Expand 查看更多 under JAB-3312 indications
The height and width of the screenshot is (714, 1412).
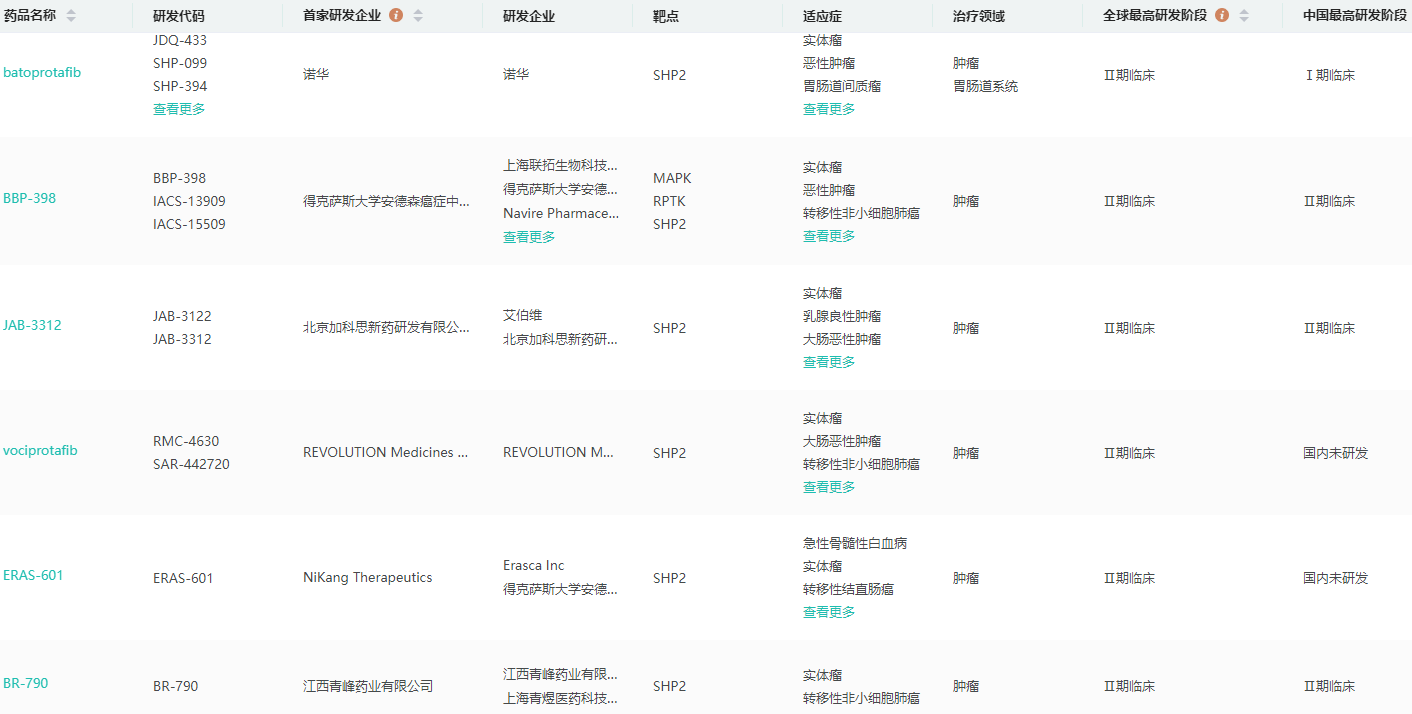(829, 362)
